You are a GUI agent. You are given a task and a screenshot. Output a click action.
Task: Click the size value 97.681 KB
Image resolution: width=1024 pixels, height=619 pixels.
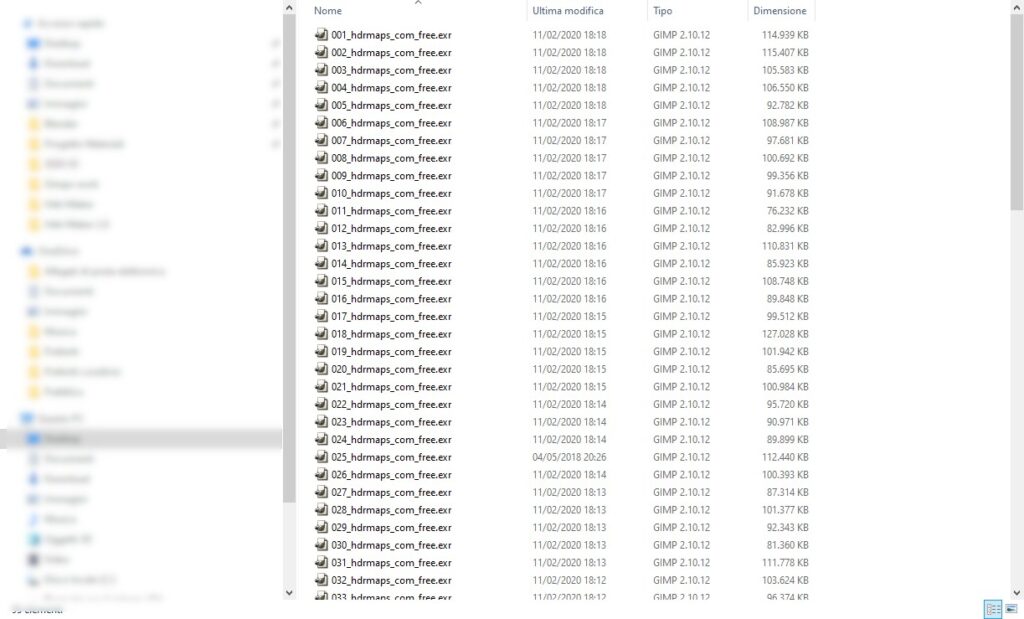(x=788, y=140)
